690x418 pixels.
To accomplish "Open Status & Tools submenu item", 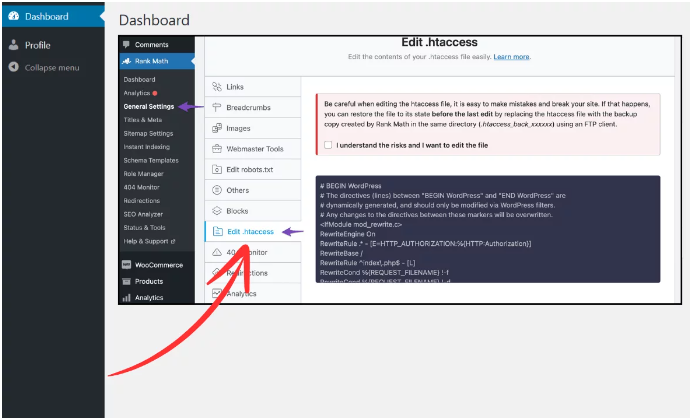I will pos(144,227).
